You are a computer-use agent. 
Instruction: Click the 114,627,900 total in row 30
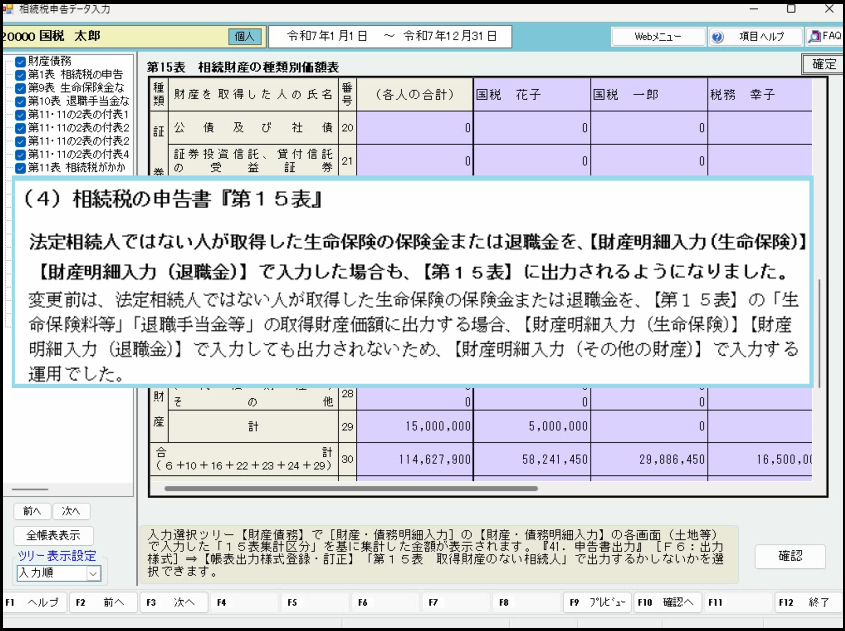coord(414,460)
